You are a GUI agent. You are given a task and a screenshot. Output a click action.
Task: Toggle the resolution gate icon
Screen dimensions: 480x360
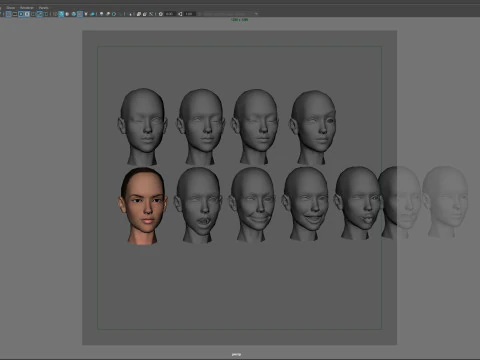tap(21, 14)
